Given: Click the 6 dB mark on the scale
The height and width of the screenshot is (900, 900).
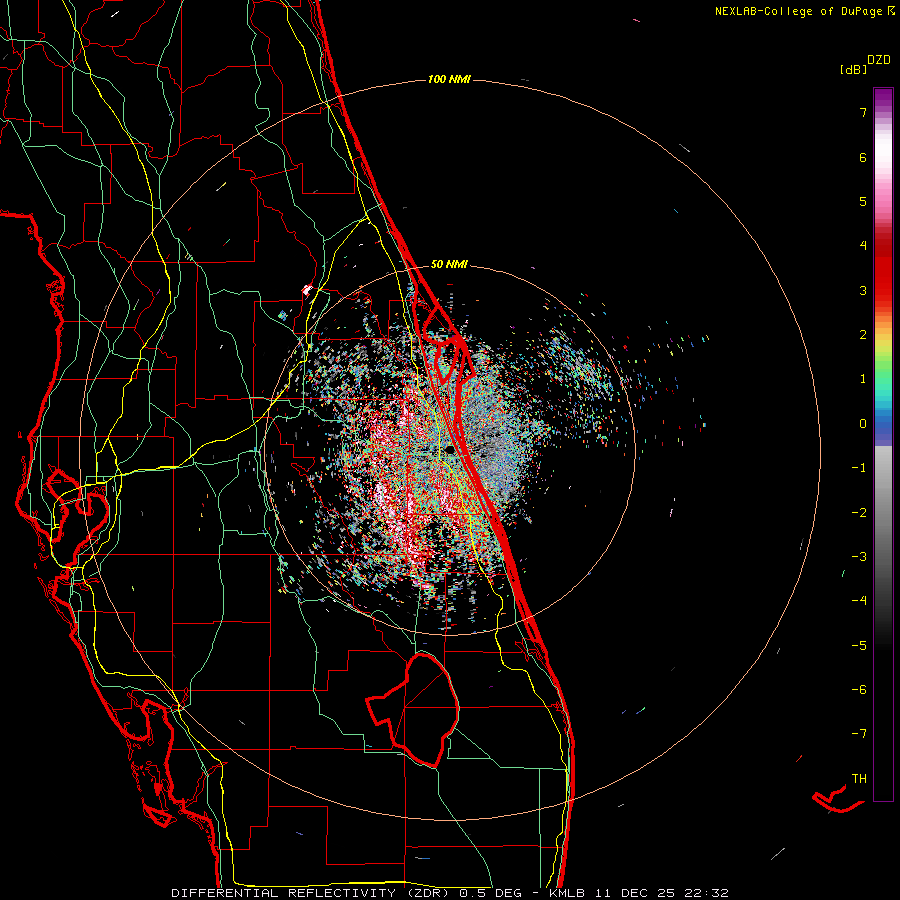Looking at the screenshot, I should tap(863, 157).
